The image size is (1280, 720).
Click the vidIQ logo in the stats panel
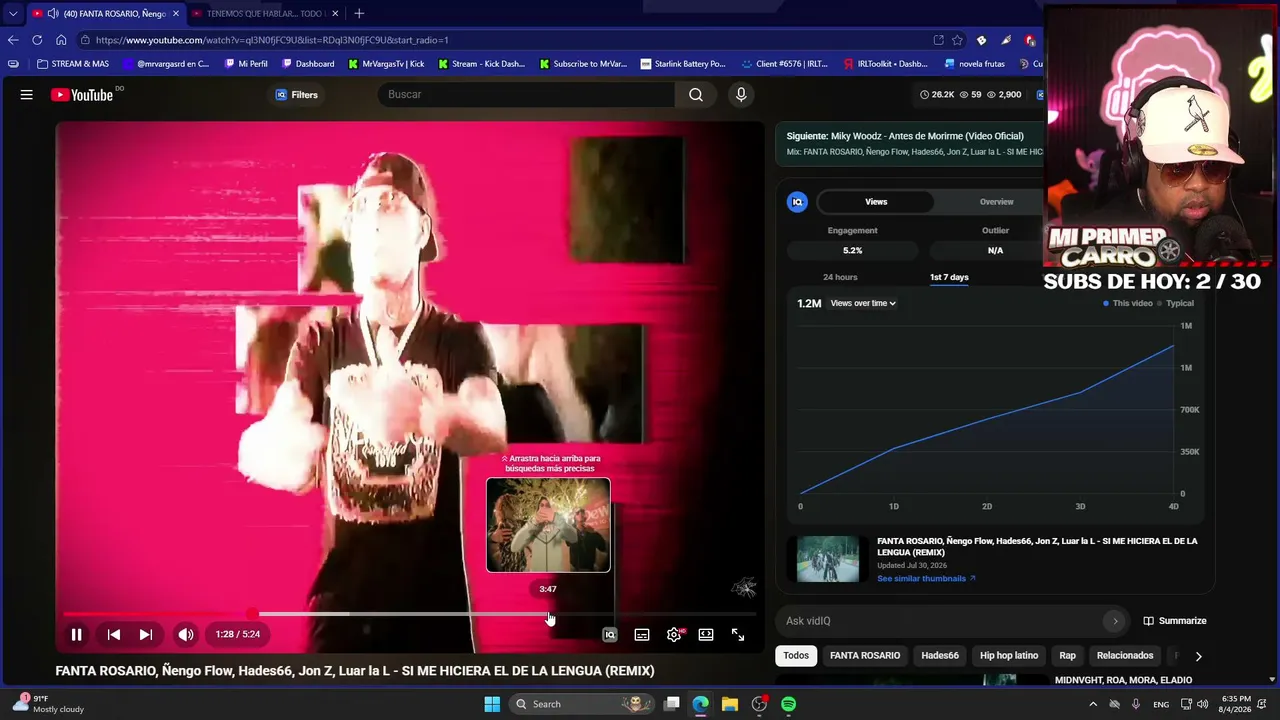tap(797, 202)
